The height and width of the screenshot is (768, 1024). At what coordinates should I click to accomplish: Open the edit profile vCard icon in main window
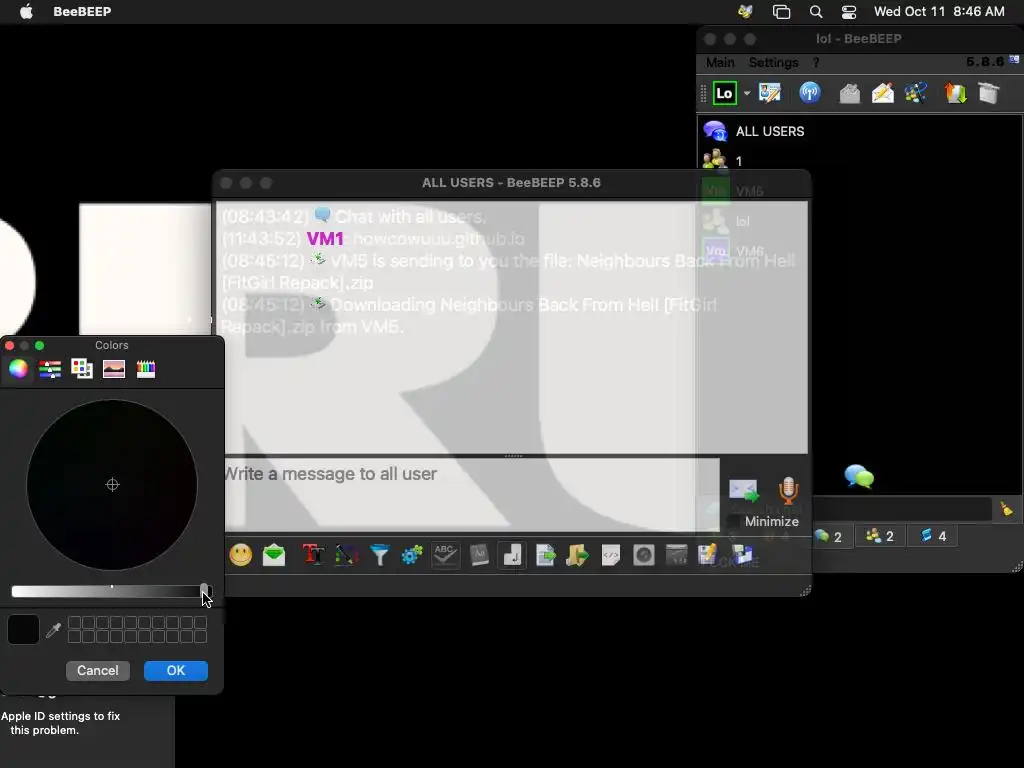tap(770, 93)
